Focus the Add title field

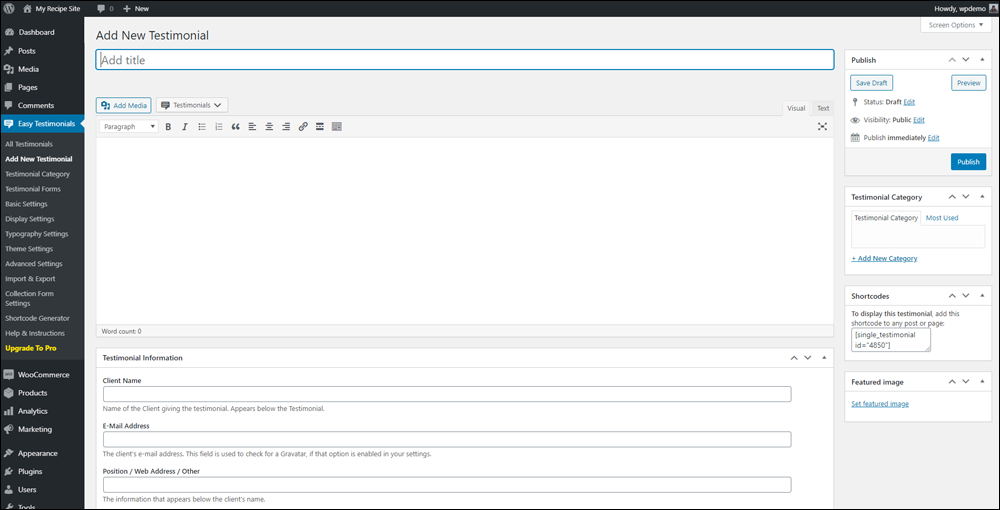465,60
